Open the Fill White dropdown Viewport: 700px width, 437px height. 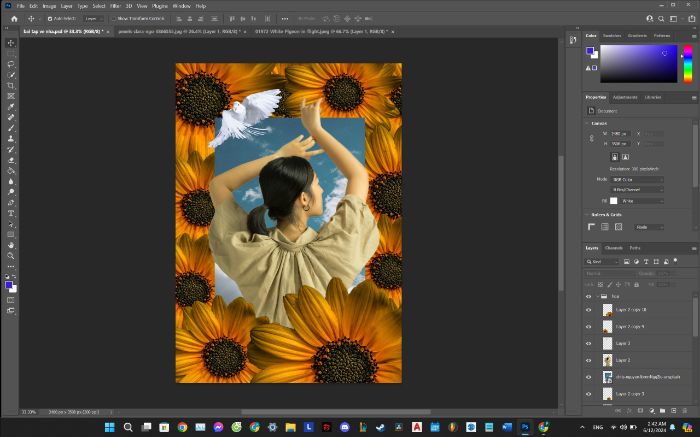(642, 201)
